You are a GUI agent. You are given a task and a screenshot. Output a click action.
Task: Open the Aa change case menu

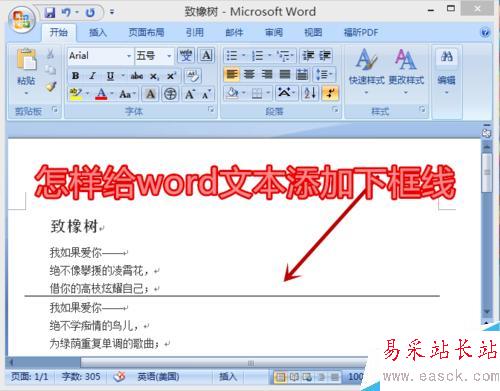pos(127,94)
